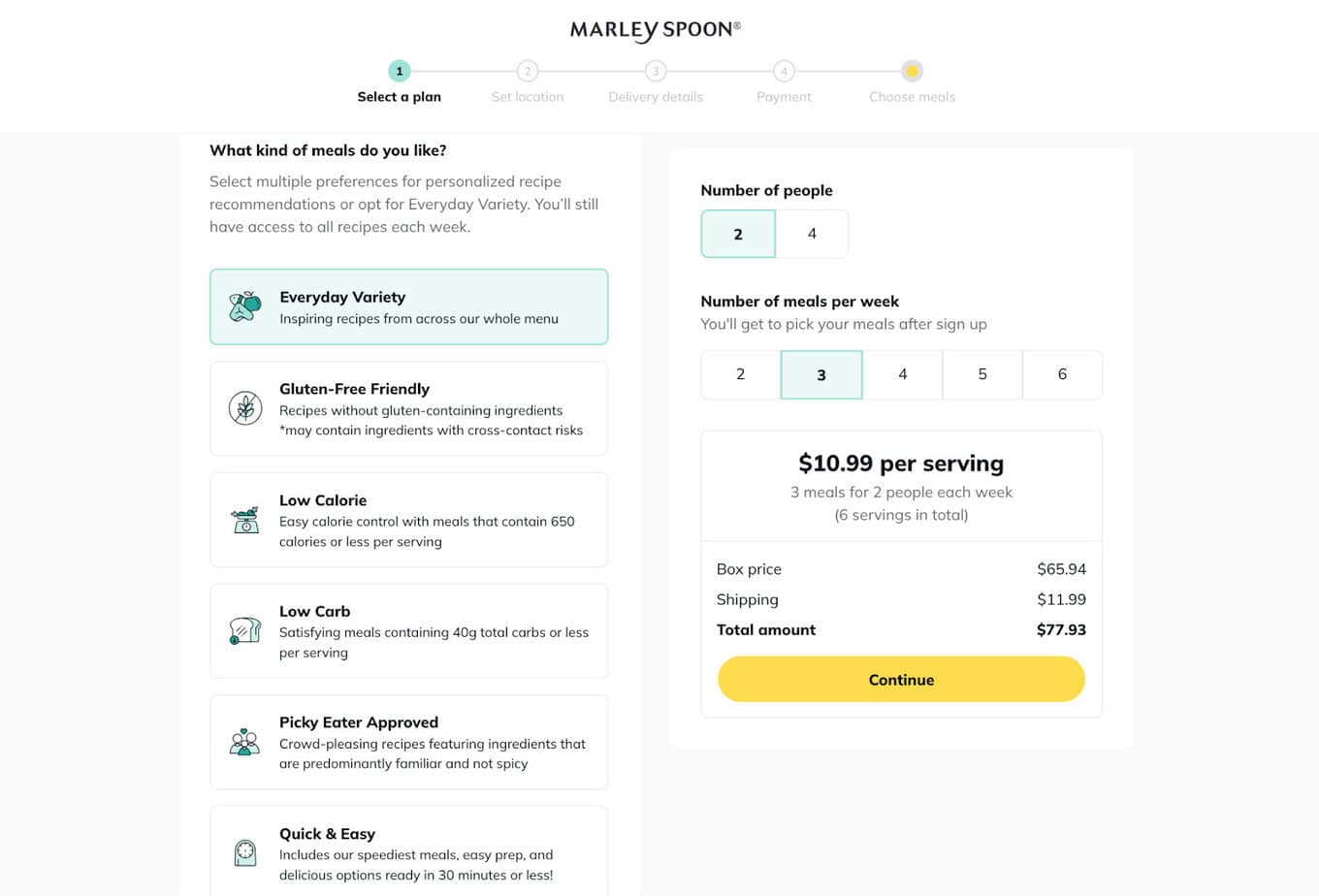Click the Marley Spoon logo
The width and height of the screenshot is (1319, 896).
point(656,30)
